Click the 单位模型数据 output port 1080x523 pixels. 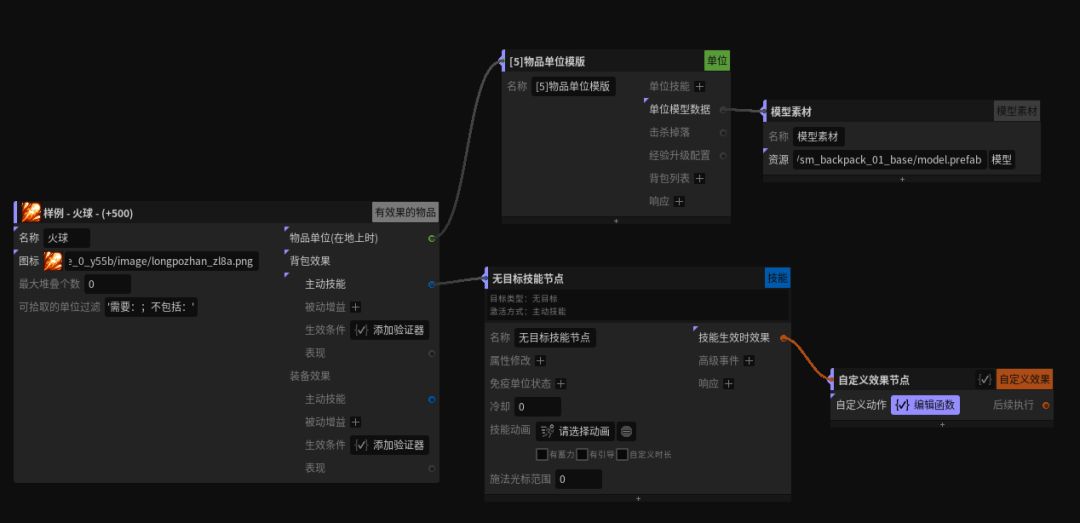coord(723,110)
